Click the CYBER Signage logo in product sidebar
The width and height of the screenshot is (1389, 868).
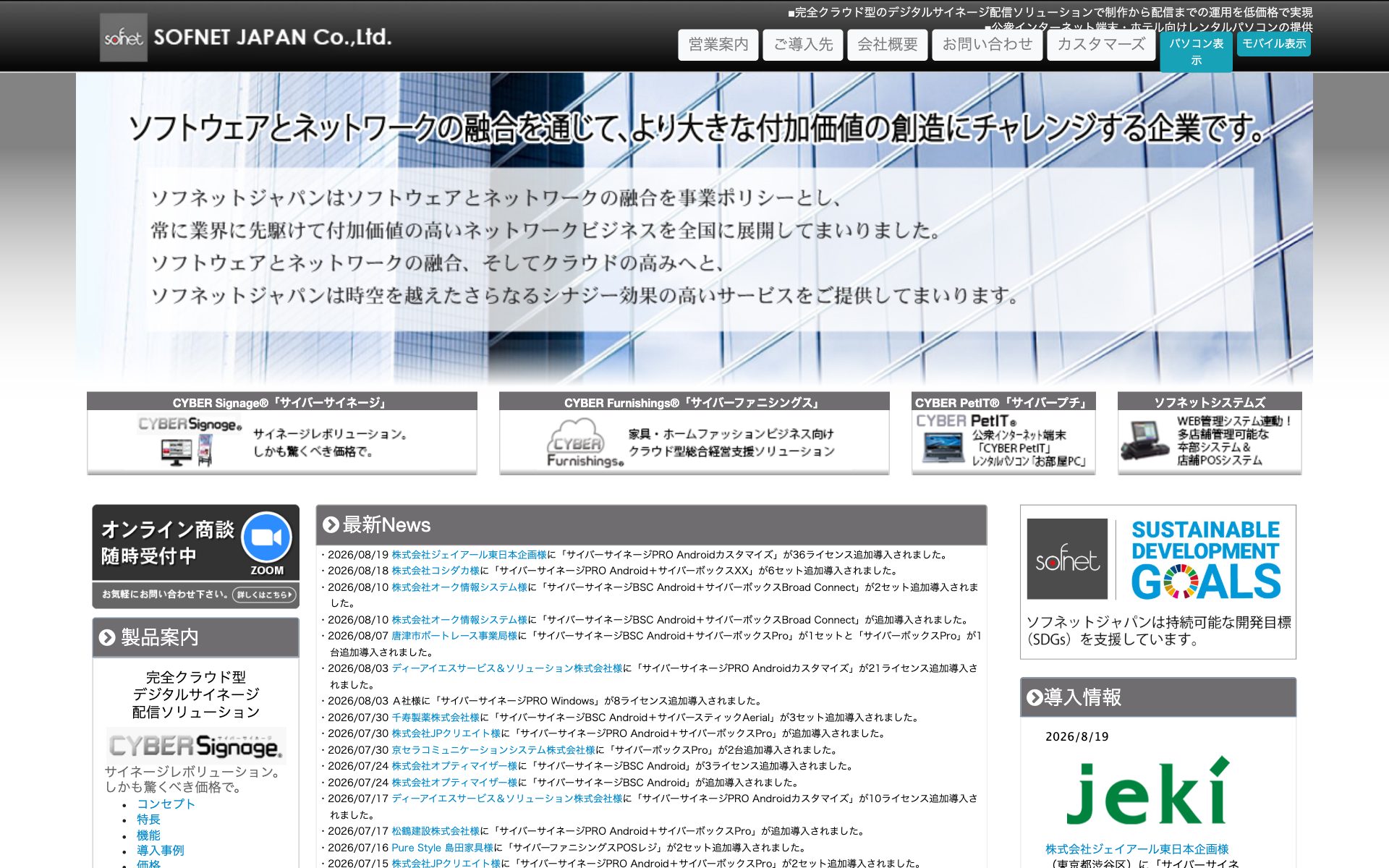(195, 746)
